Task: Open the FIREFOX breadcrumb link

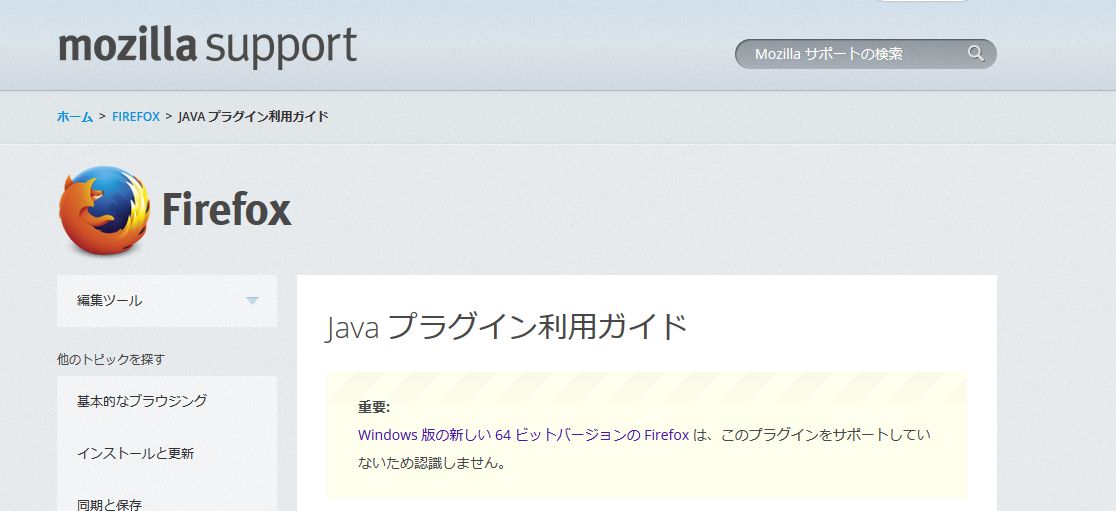Action: 136,117
